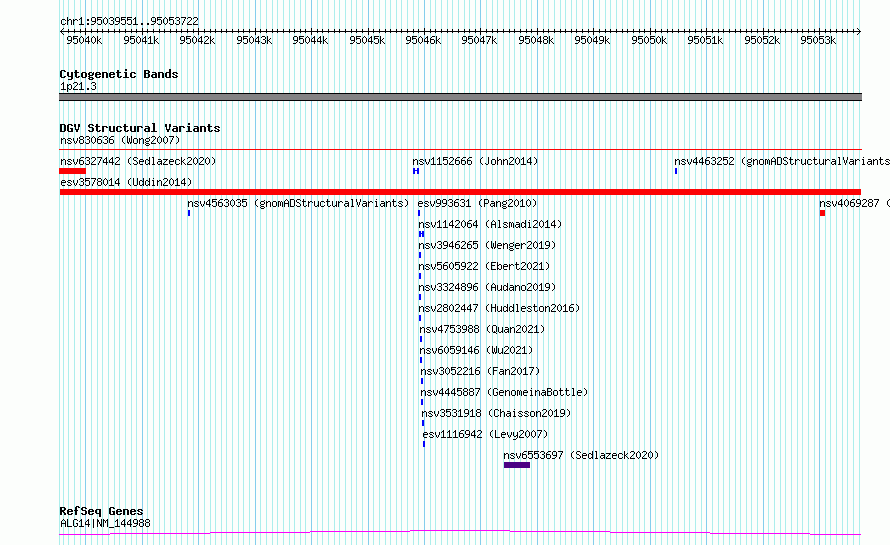Click the 95048k ruler tick label
The image size is (890, 545).
[x=536, y=40]
